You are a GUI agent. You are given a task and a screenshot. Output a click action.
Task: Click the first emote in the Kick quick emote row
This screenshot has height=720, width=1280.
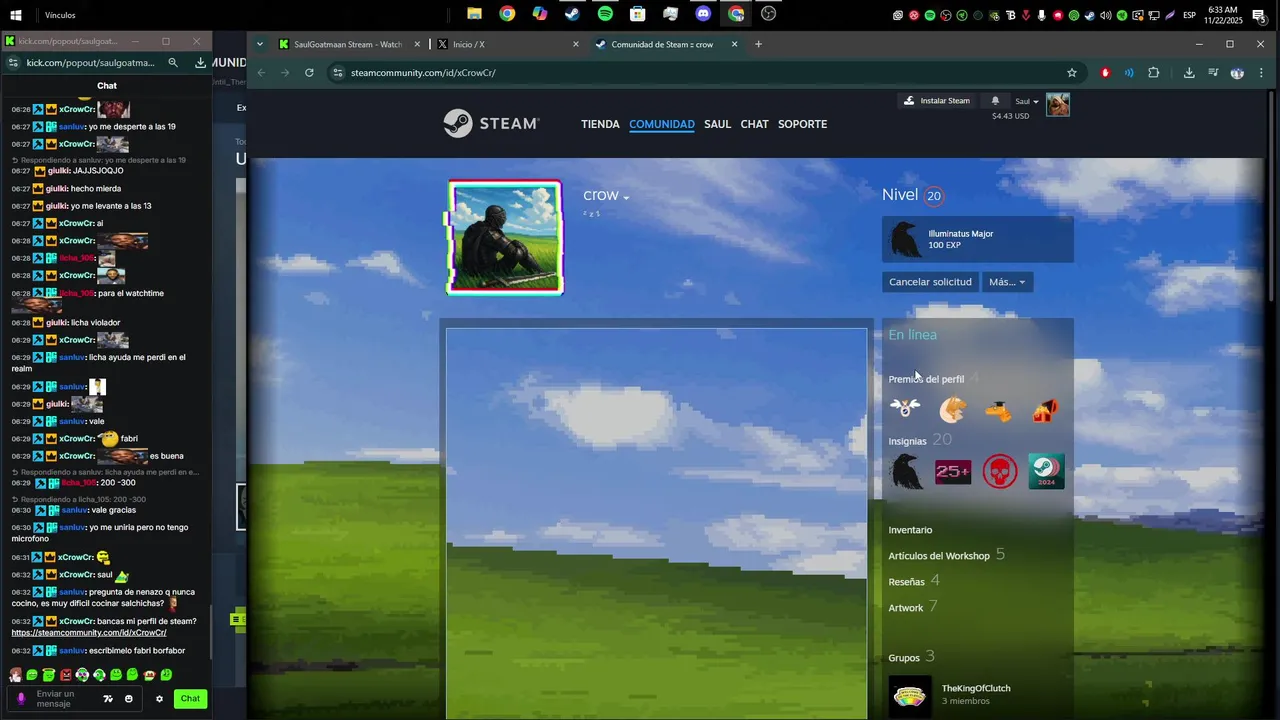click(15, 675)
